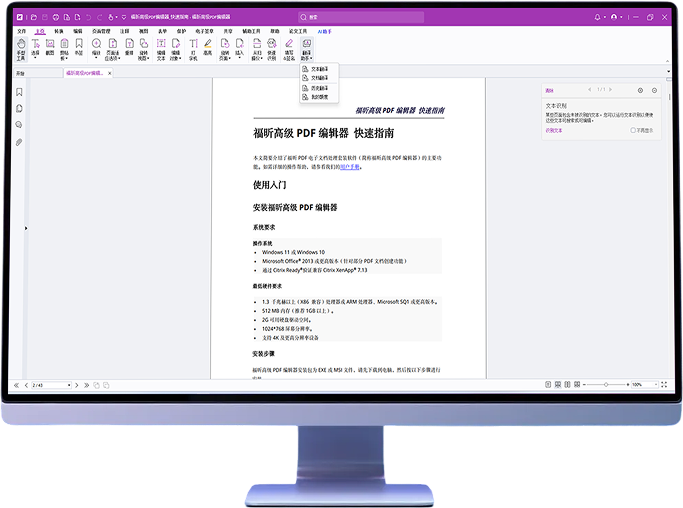The height and width of the screenshot is (508, 683).
Task: Switch to continuous page view mode
Action: [x=558, y=385]
